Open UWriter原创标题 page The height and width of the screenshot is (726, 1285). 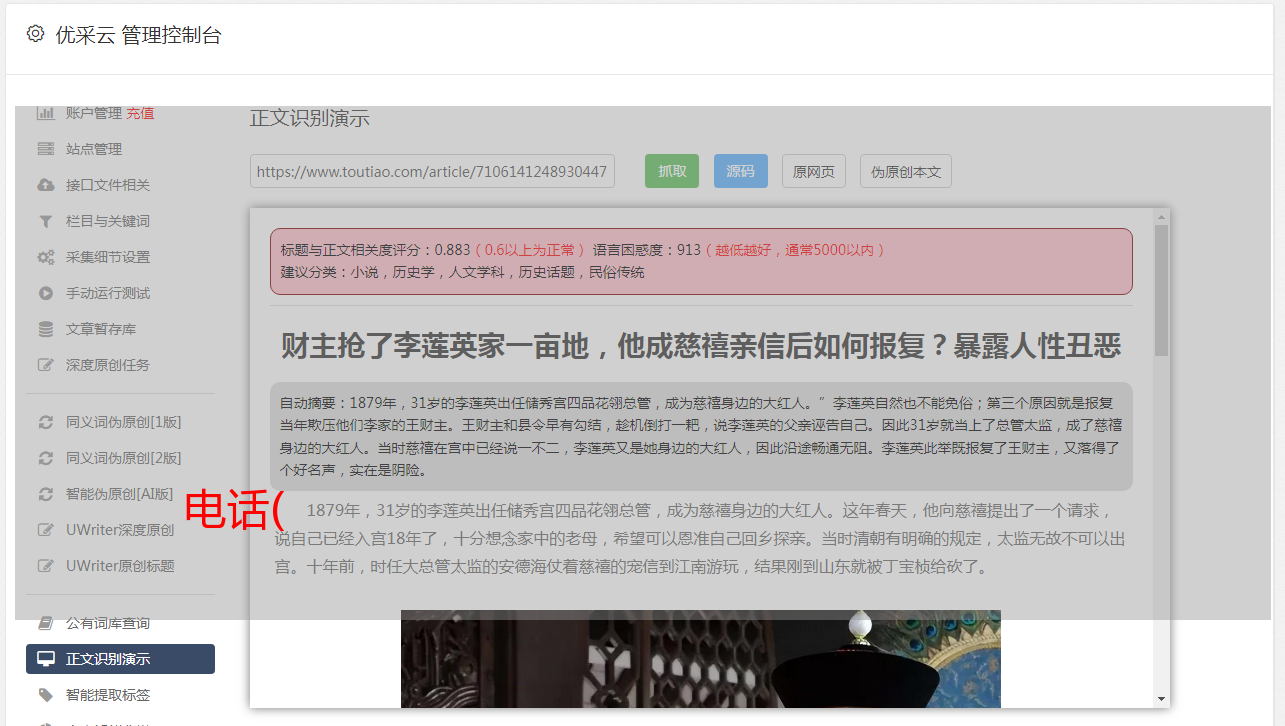120,566
